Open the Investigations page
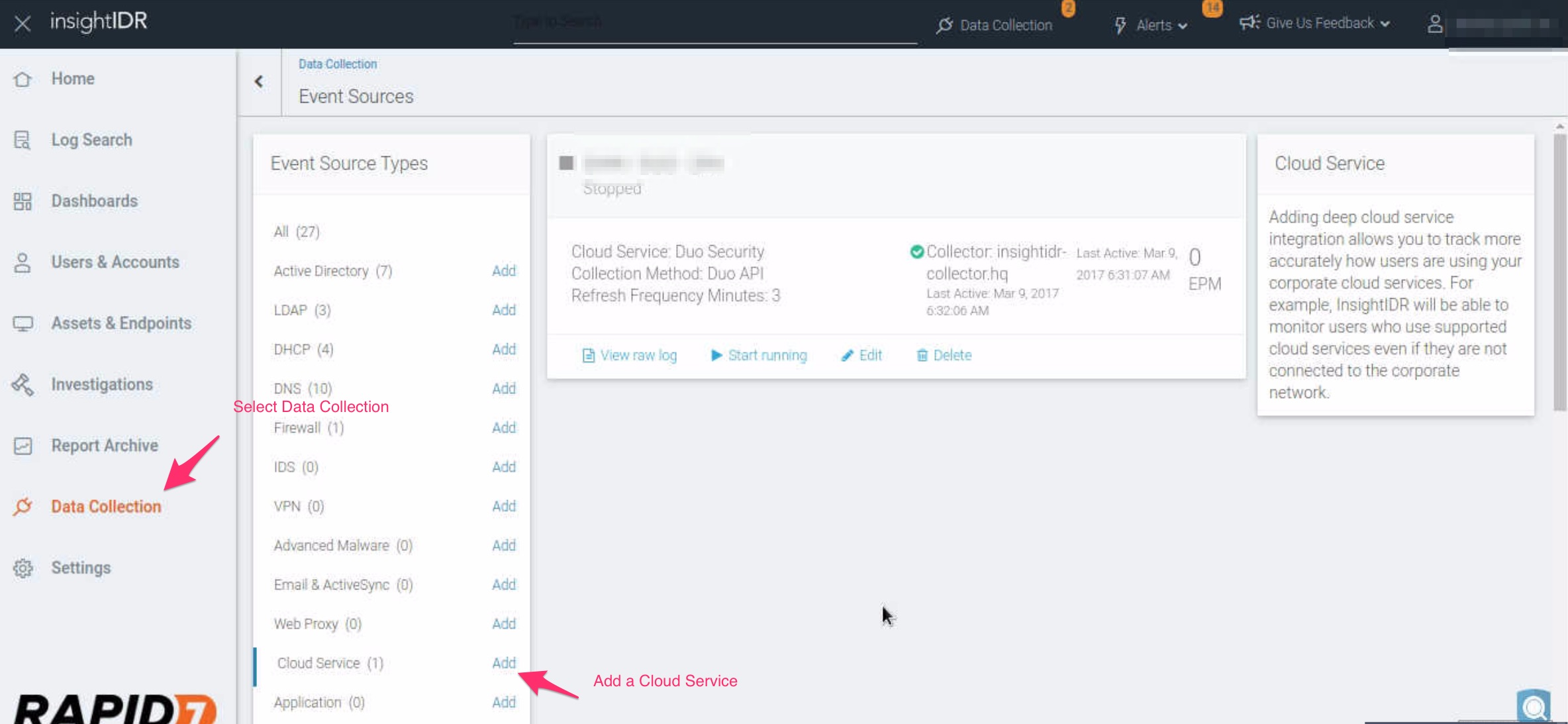 coord(101,384)
